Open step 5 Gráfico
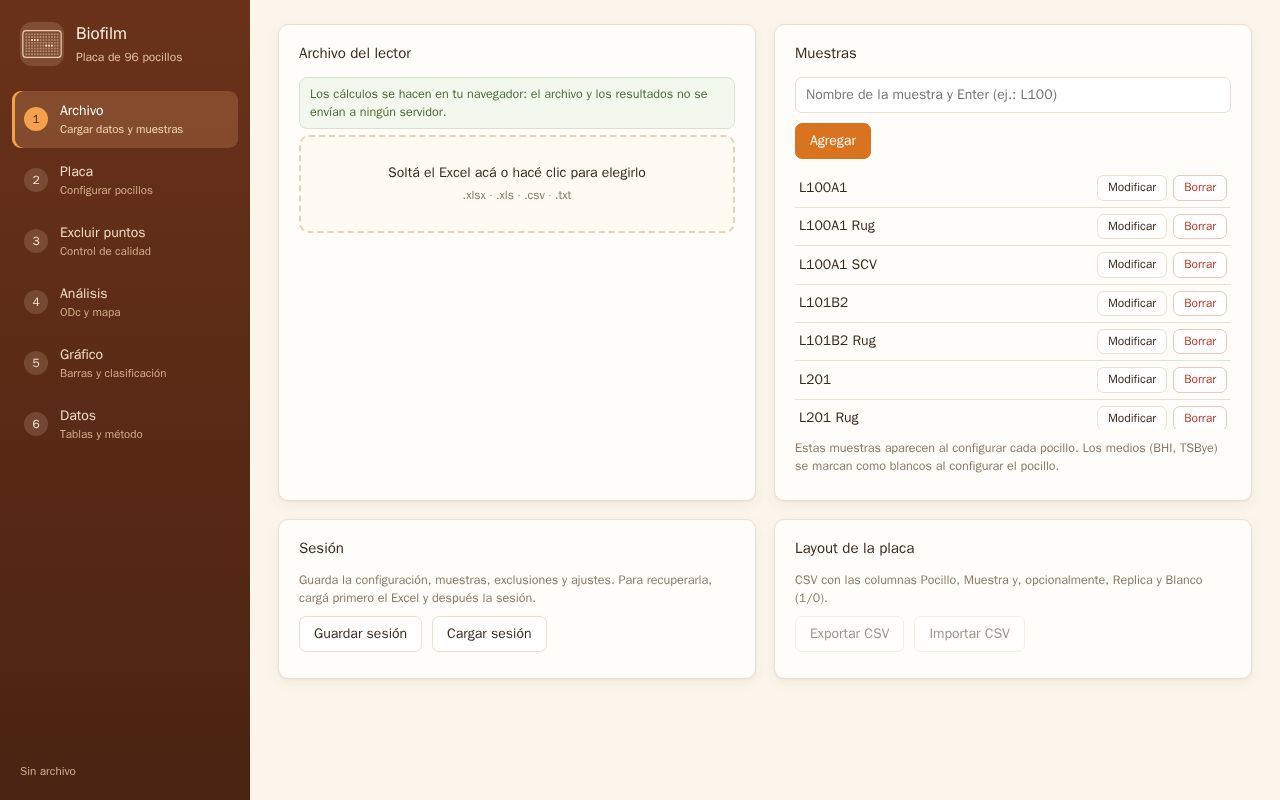Image resolution: width=1280 pixels, height=800 pixels. (x=125, y=363)
